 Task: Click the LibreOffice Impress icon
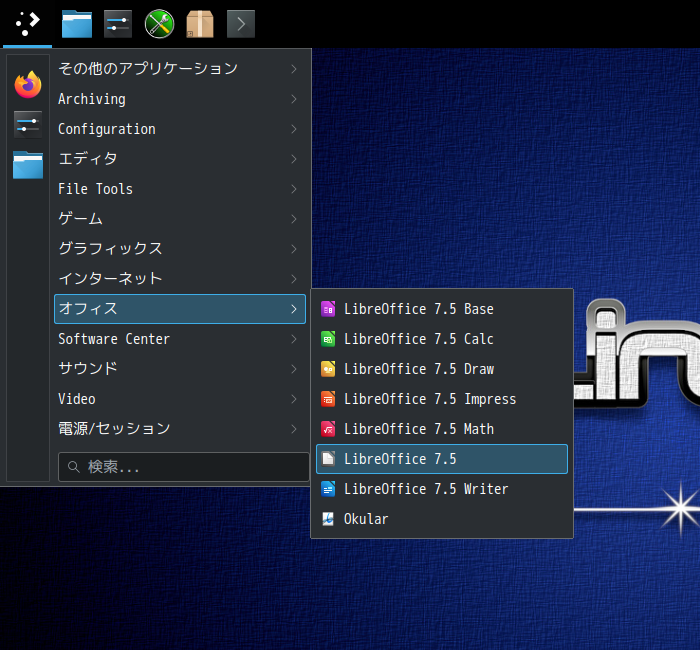point(328,399)
